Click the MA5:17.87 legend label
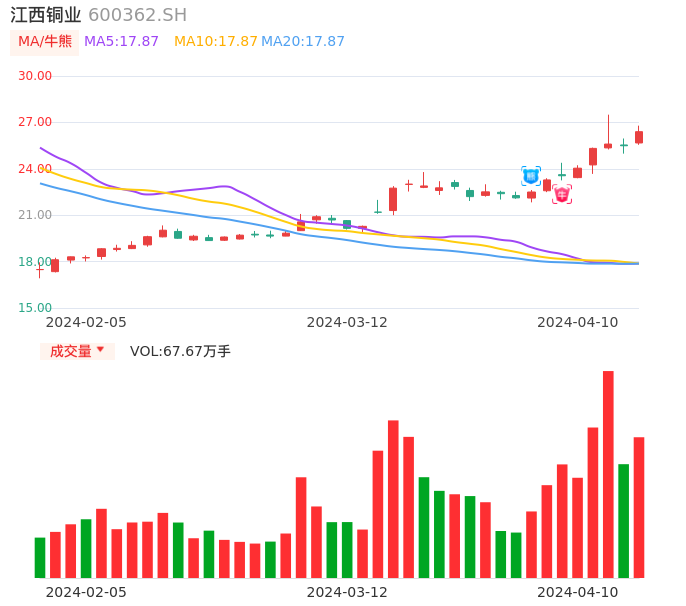 click(x=121, y=41)
